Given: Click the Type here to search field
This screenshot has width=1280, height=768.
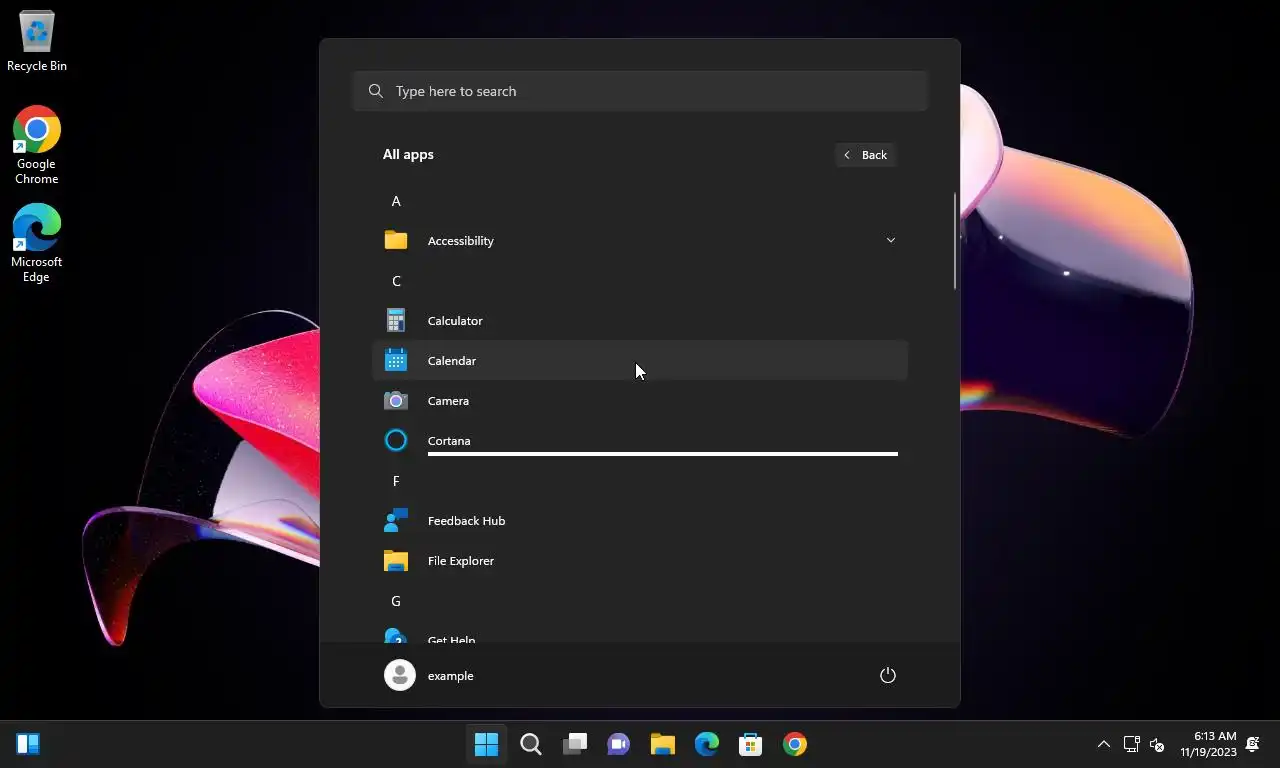Looking at the screenshot, I should [640, 91].
